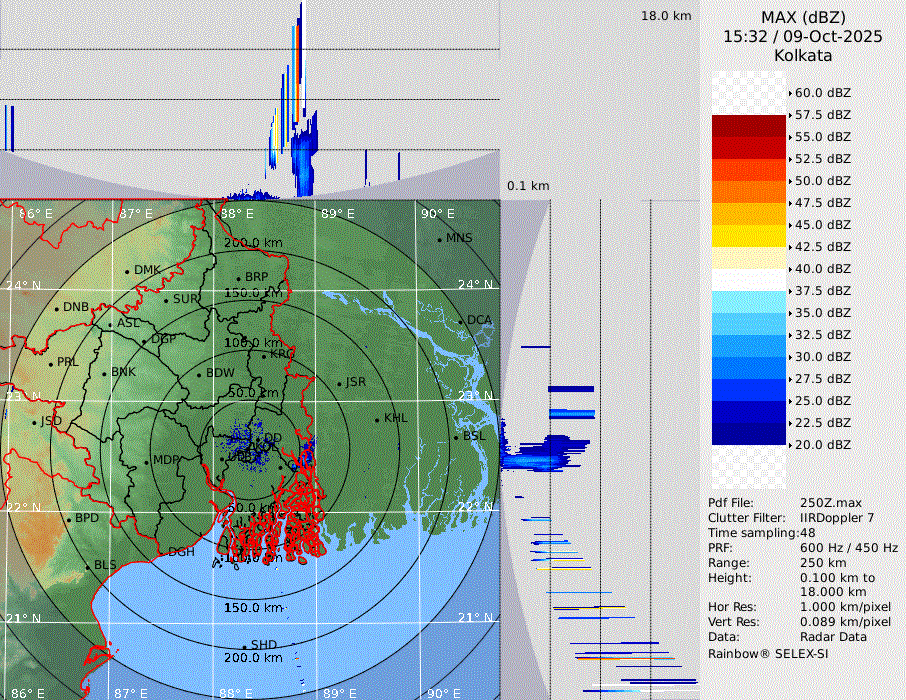Click the Kolkata radar site name
Viewport: 906px width, 700px height.
tap(802, 55)
